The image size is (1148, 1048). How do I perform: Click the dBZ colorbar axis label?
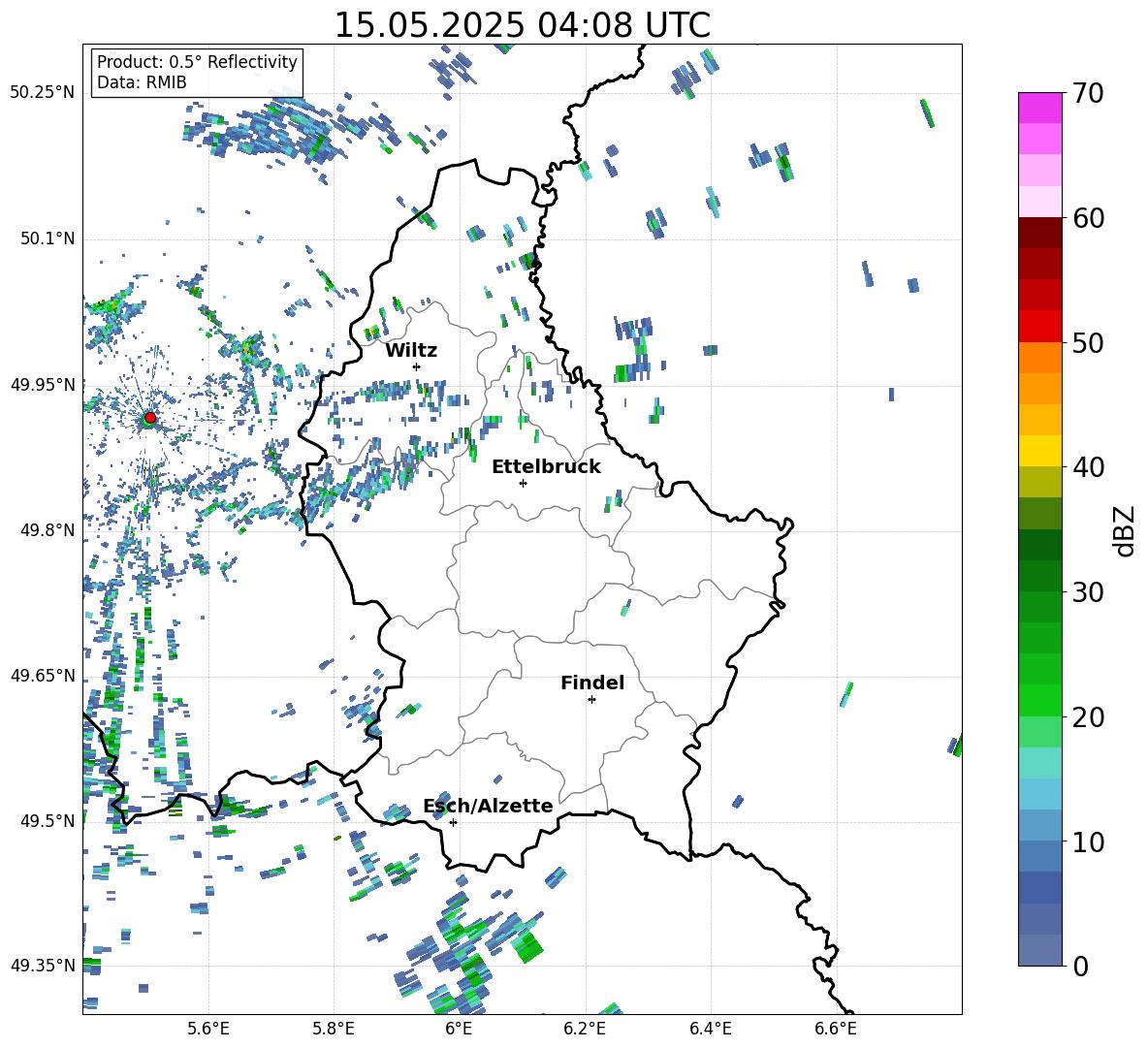(1126, 530)
